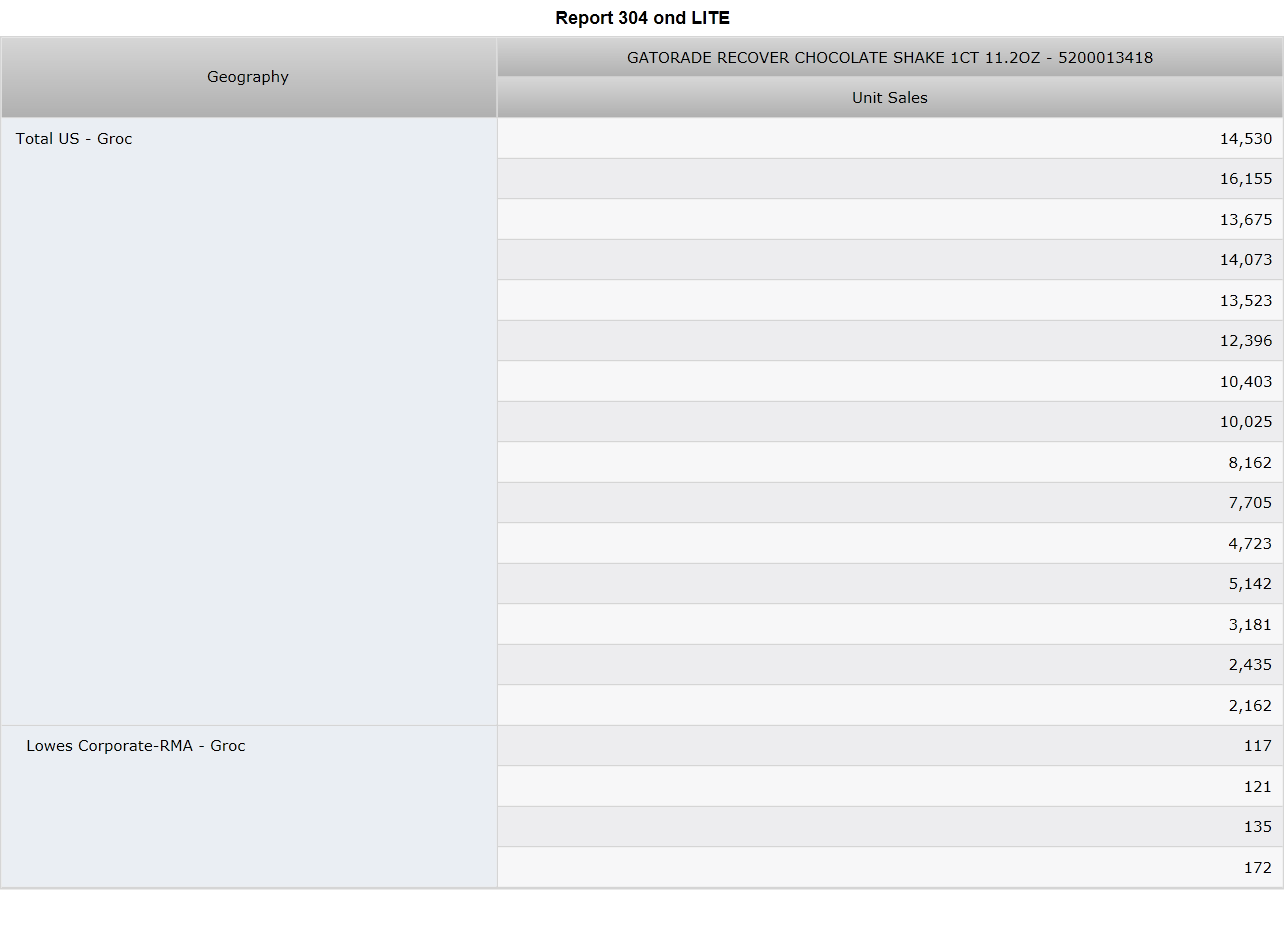1284x946 pixels.
Task: Click the 14,530 unit sales cell
Action: coord(890,138)
